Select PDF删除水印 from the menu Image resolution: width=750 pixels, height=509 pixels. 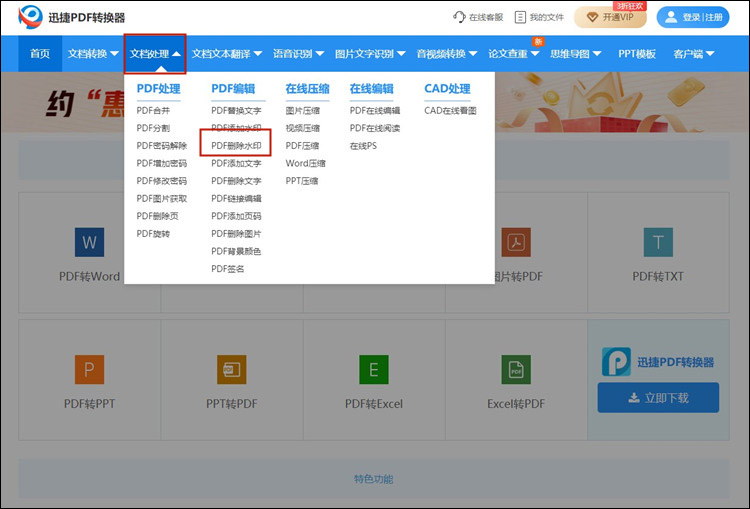(x=236, y=145)
